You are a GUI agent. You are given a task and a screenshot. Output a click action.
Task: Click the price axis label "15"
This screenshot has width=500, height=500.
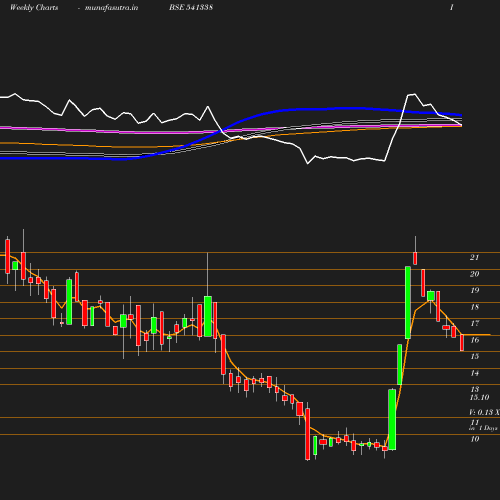point(475,356)
